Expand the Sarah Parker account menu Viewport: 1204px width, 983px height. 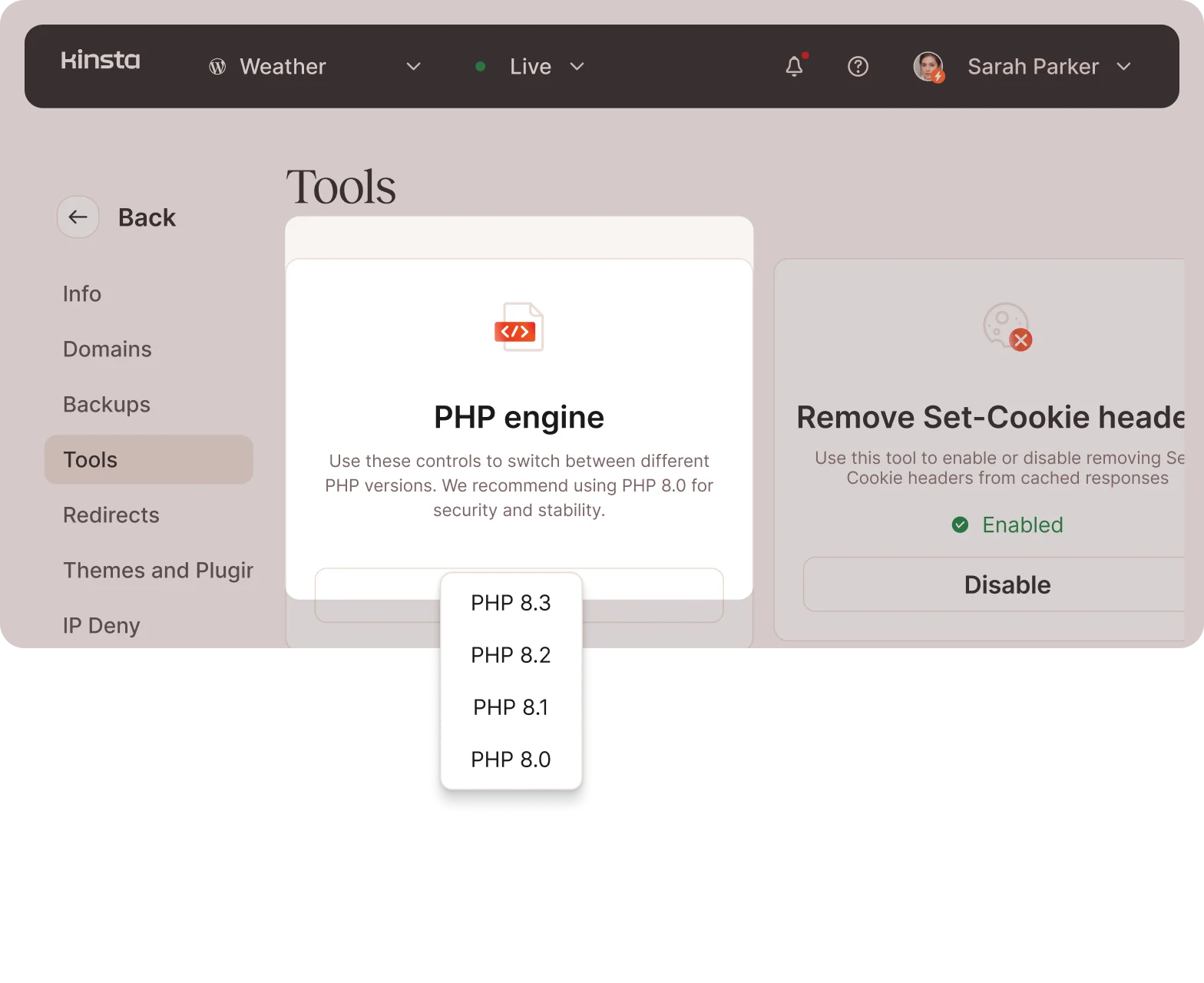coord(1123,67)
